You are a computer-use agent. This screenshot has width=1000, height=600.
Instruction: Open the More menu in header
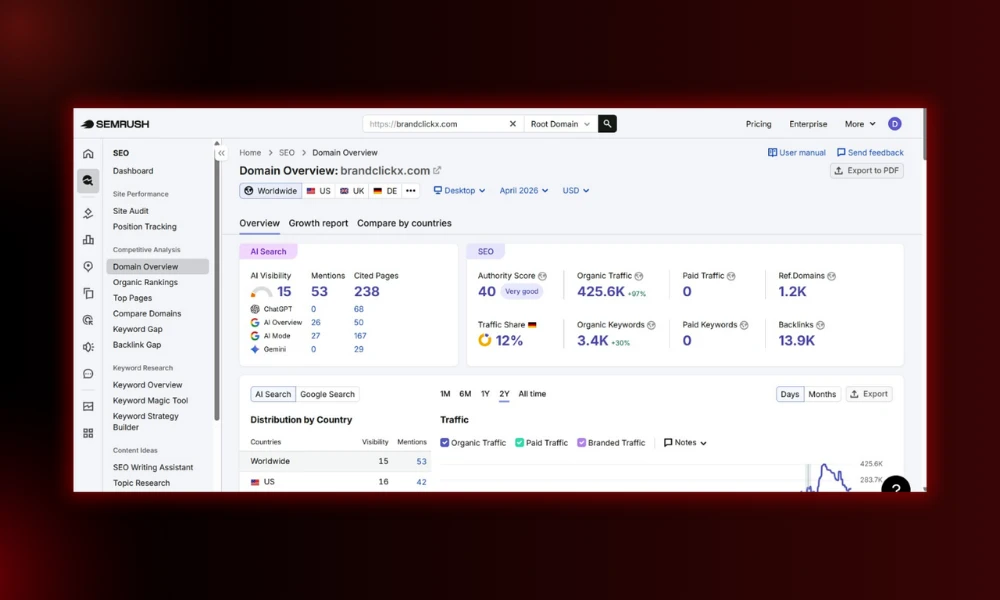pos(860,124)
